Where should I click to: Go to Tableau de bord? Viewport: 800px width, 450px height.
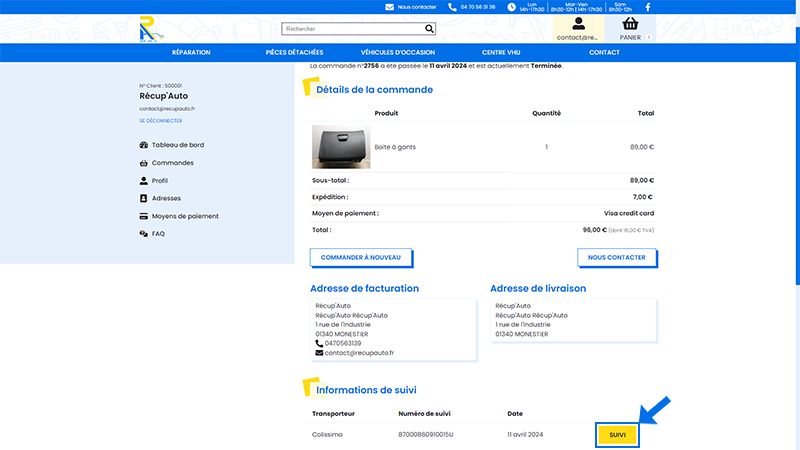pyautogui.click(x=178, y=145)
